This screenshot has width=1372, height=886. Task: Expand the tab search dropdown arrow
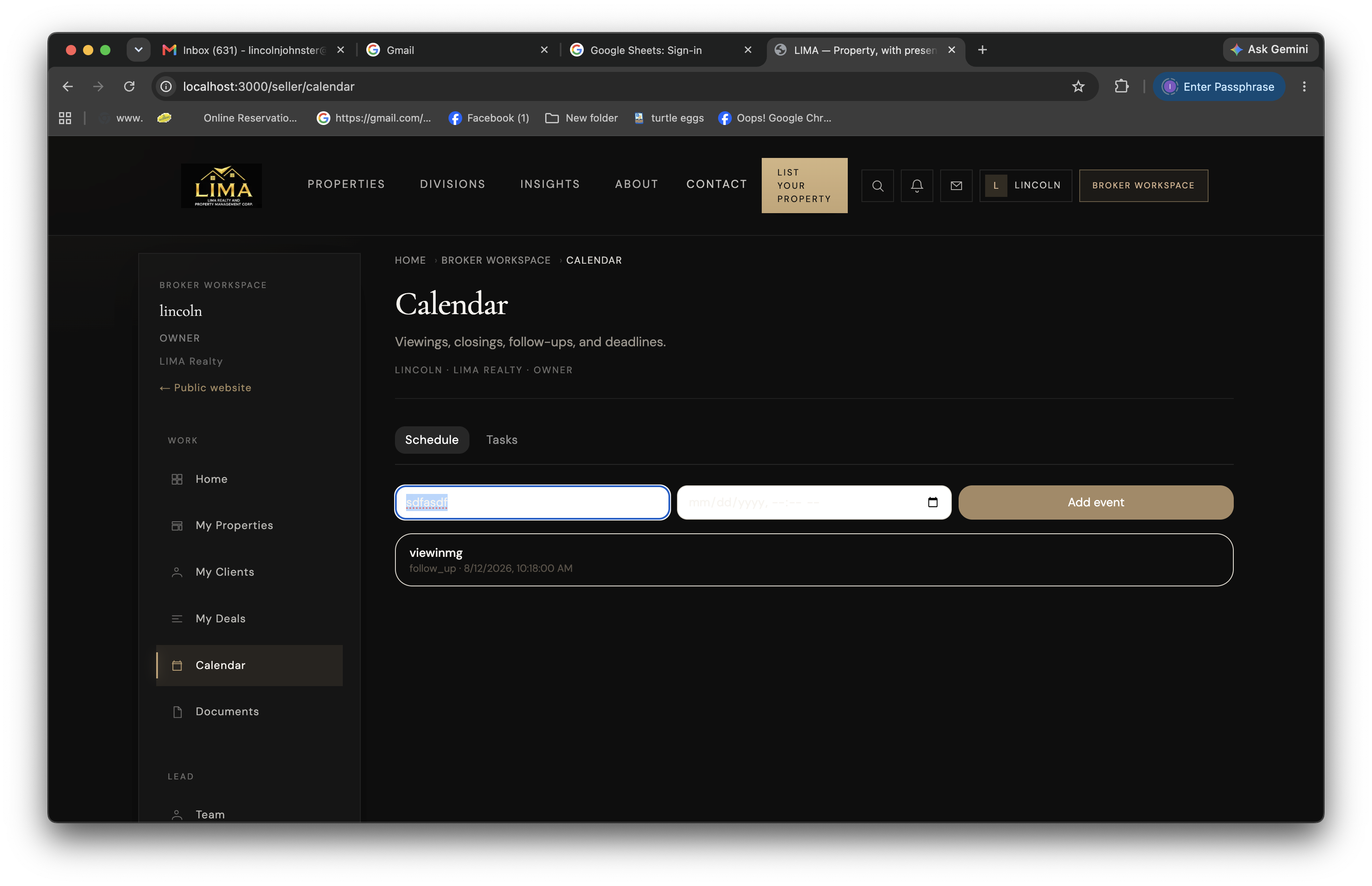138,50
